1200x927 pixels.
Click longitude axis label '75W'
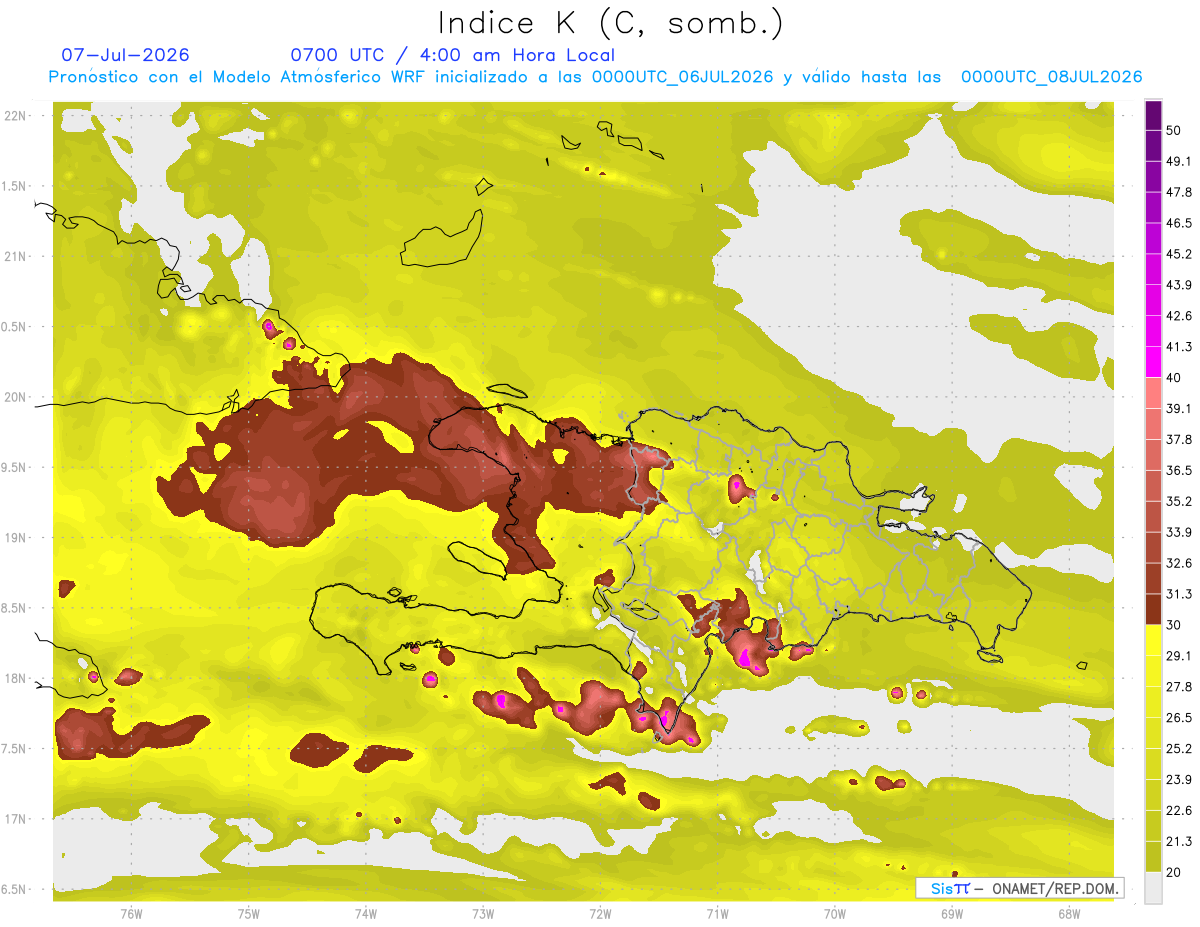[x=248, y=913]
